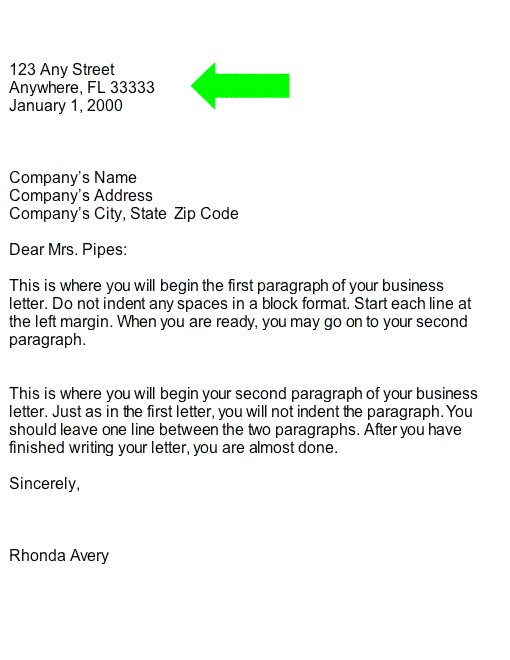Click the line starting 'letter. Just as in'
Screen dimensions: 510x660
[x=241, y=412]
